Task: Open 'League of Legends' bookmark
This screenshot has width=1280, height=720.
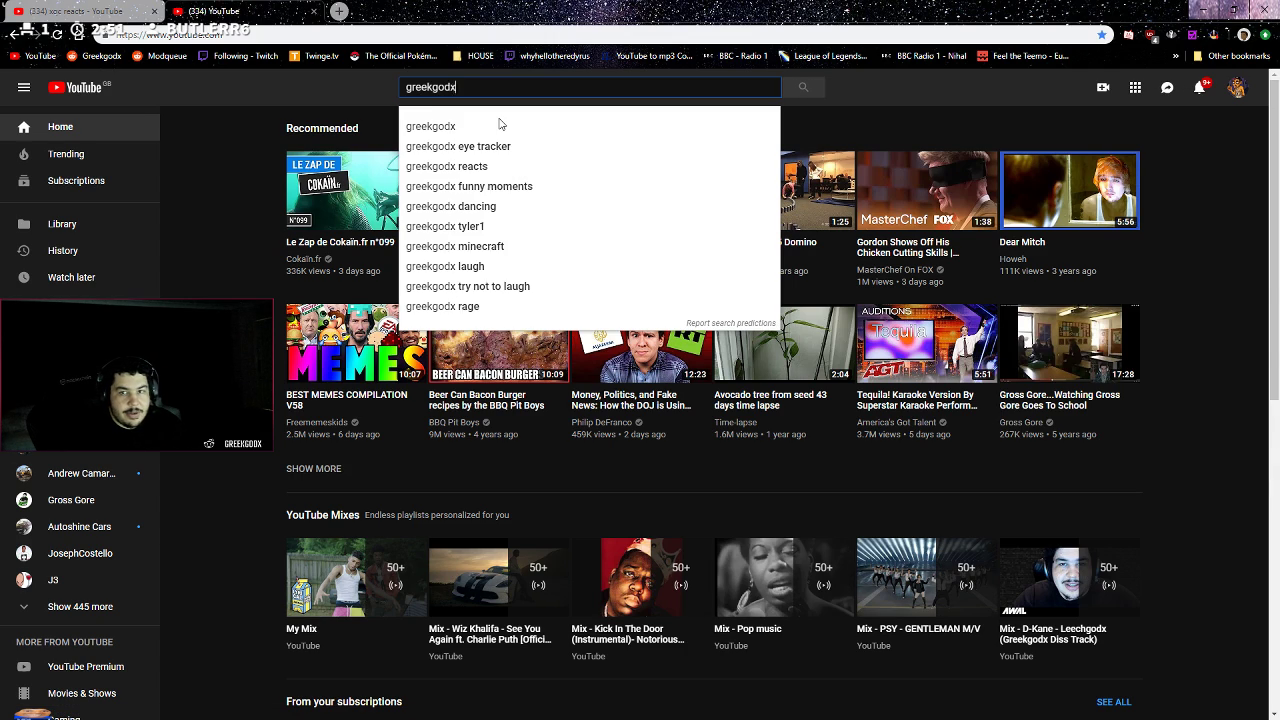Action: (x=825, y=56)
